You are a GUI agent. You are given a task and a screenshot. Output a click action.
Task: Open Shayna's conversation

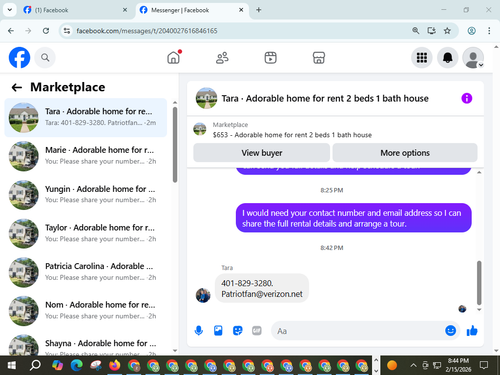tap(86, 345)
